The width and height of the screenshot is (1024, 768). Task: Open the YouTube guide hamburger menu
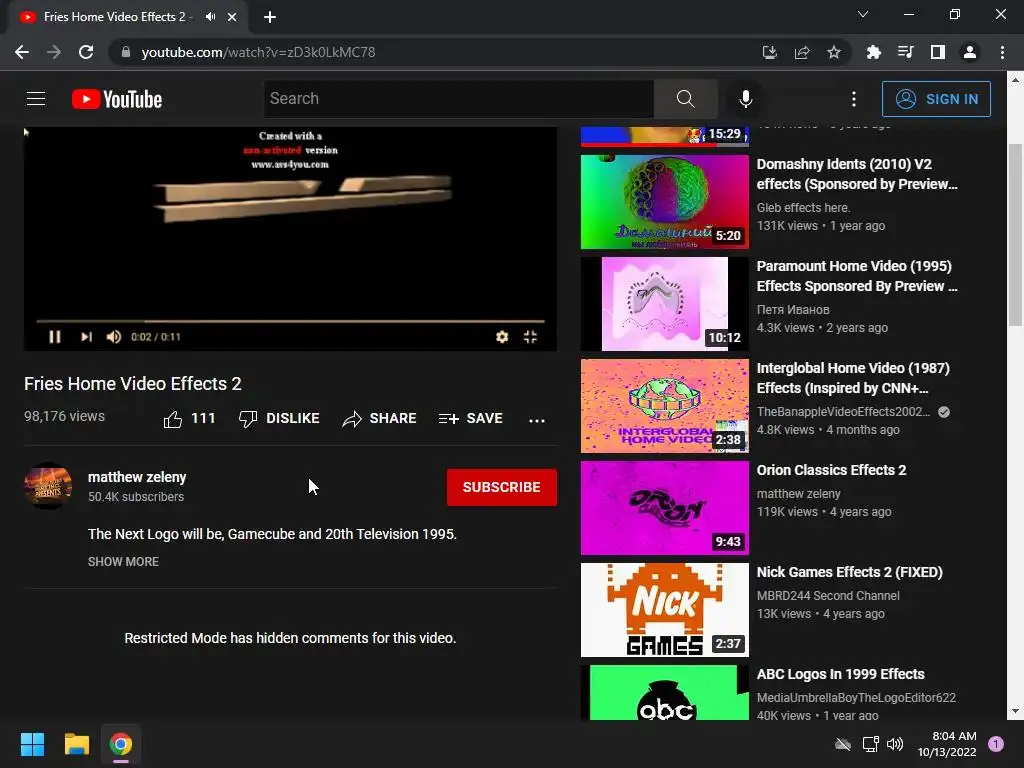coord(36,99)
